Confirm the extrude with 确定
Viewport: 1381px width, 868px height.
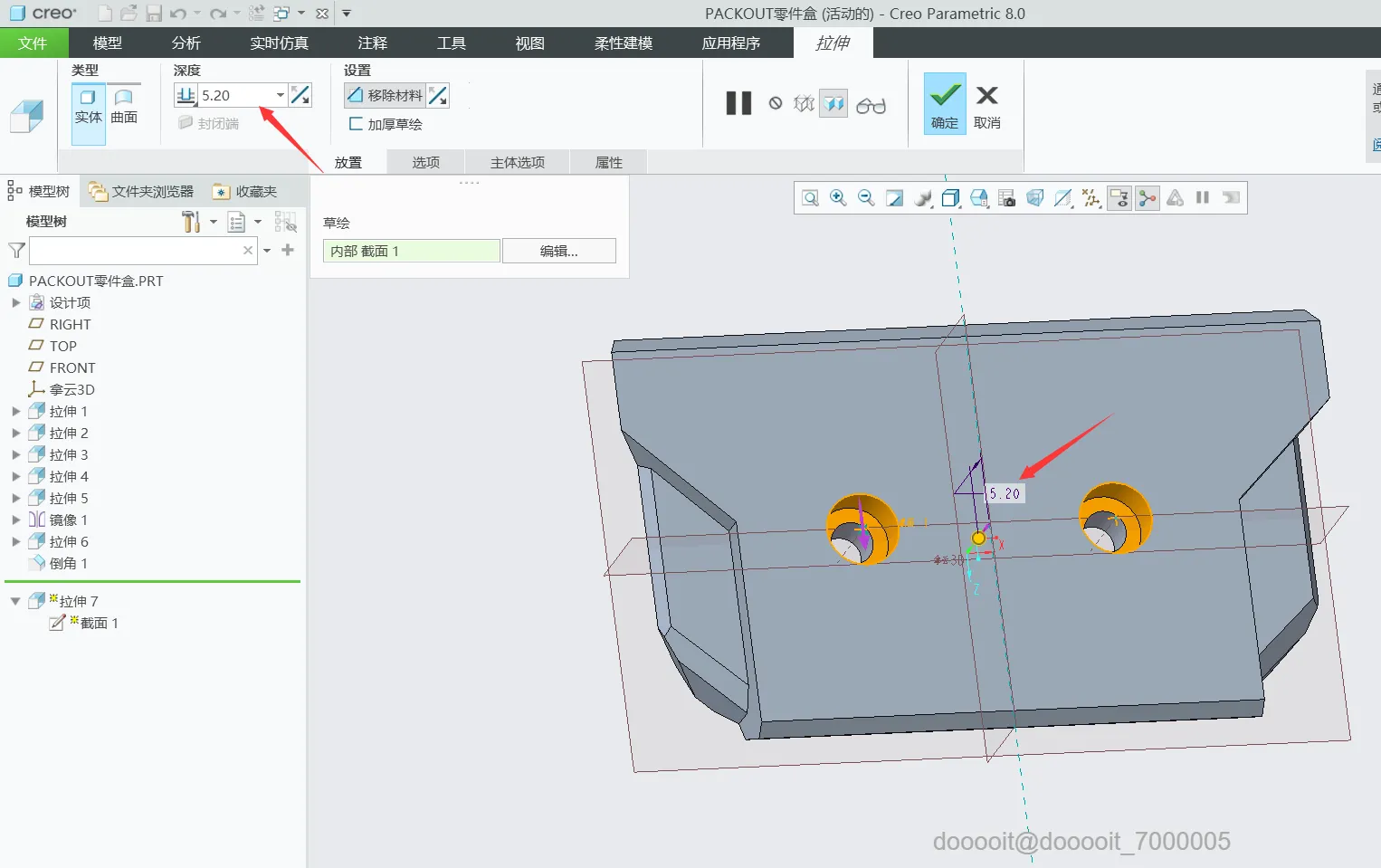pyautogui.click(x=944, y=104)
